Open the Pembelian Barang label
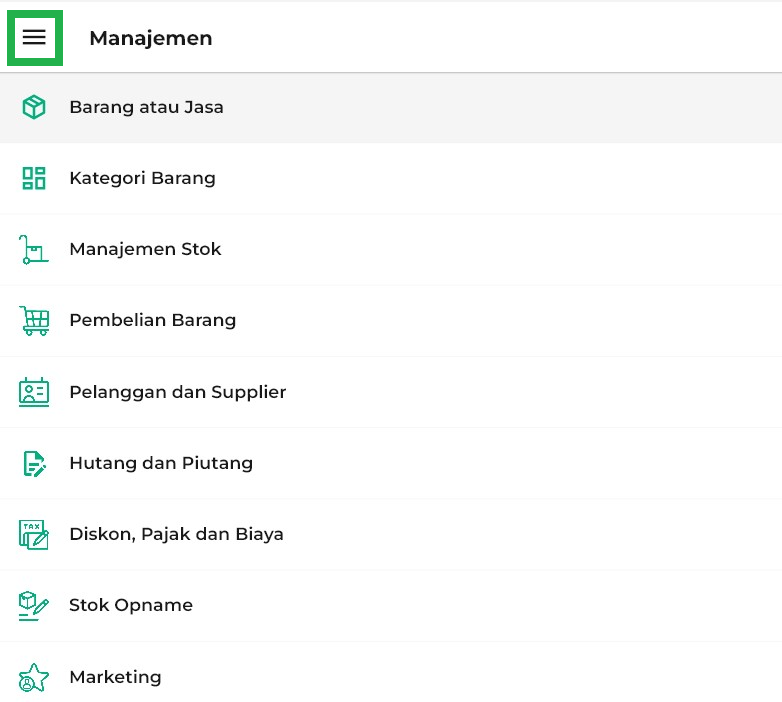This screenshot has height=702, width=782. [x=152, y=321]
